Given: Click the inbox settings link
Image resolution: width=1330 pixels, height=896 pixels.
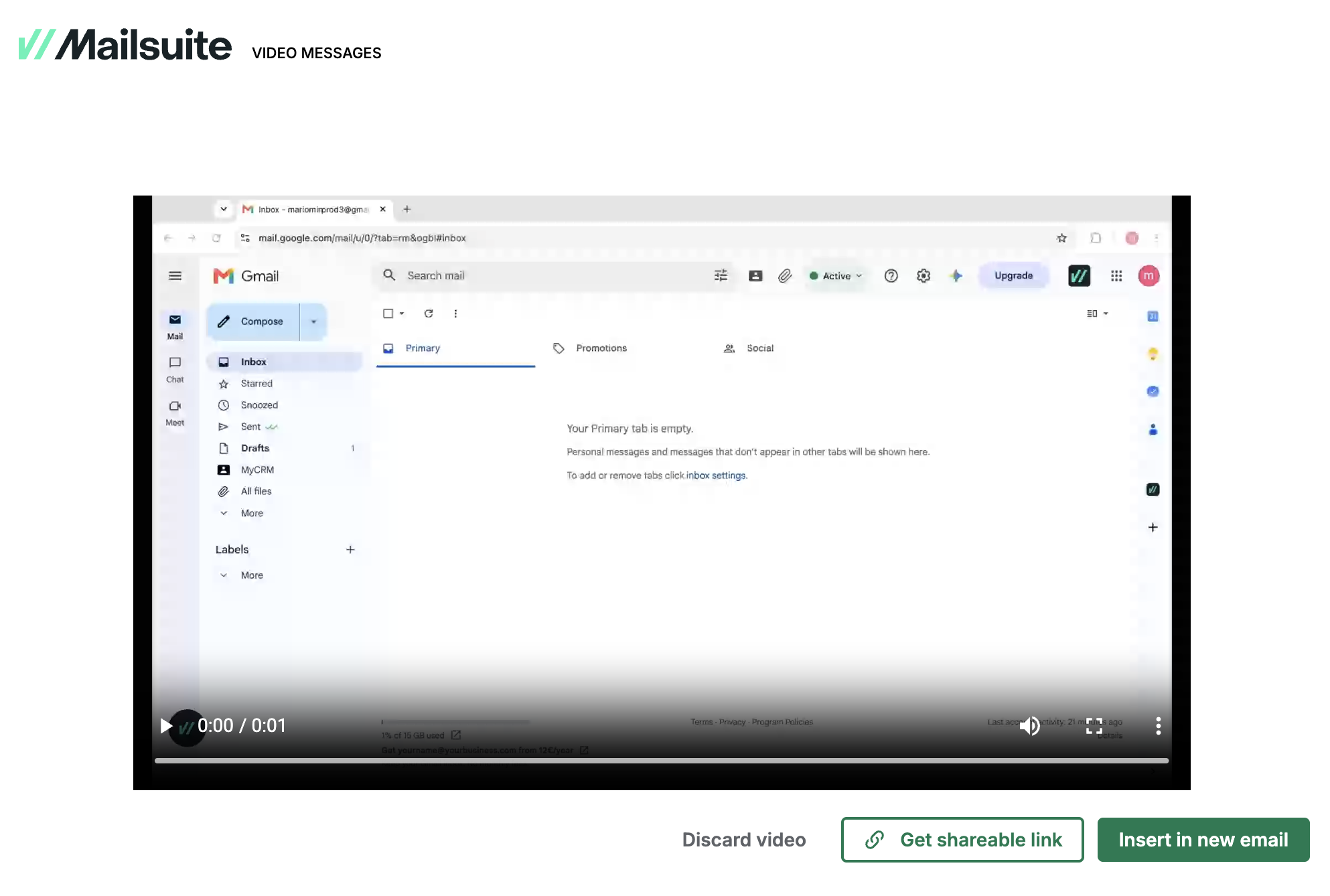Looking at the screenshot, I should (x=716, y=475).
